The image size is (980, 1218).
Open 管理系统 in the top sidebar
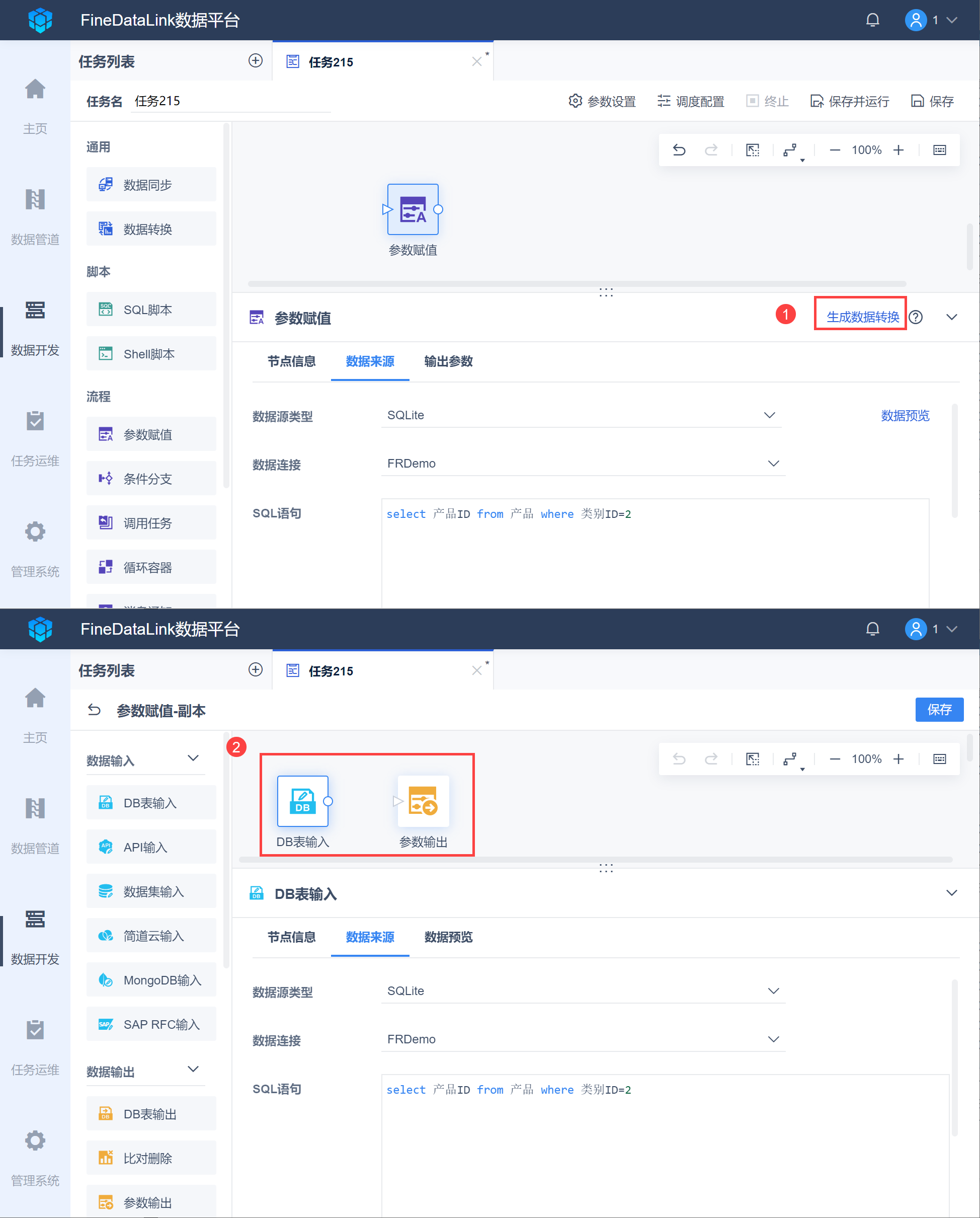[35, 549]
